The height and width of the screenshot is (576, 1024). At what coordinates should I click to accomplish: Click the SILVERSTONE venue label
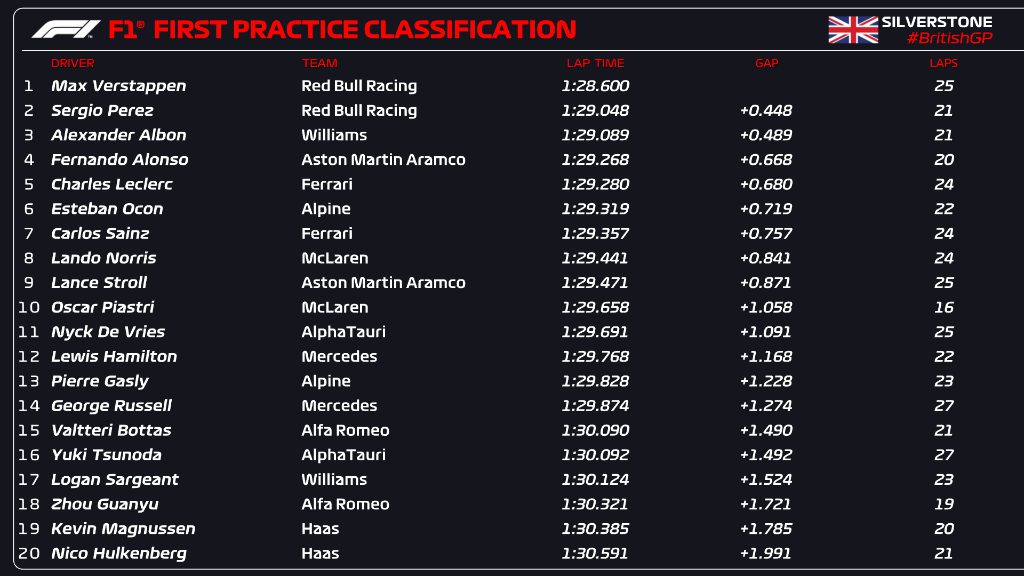click(x=936, y=22)
